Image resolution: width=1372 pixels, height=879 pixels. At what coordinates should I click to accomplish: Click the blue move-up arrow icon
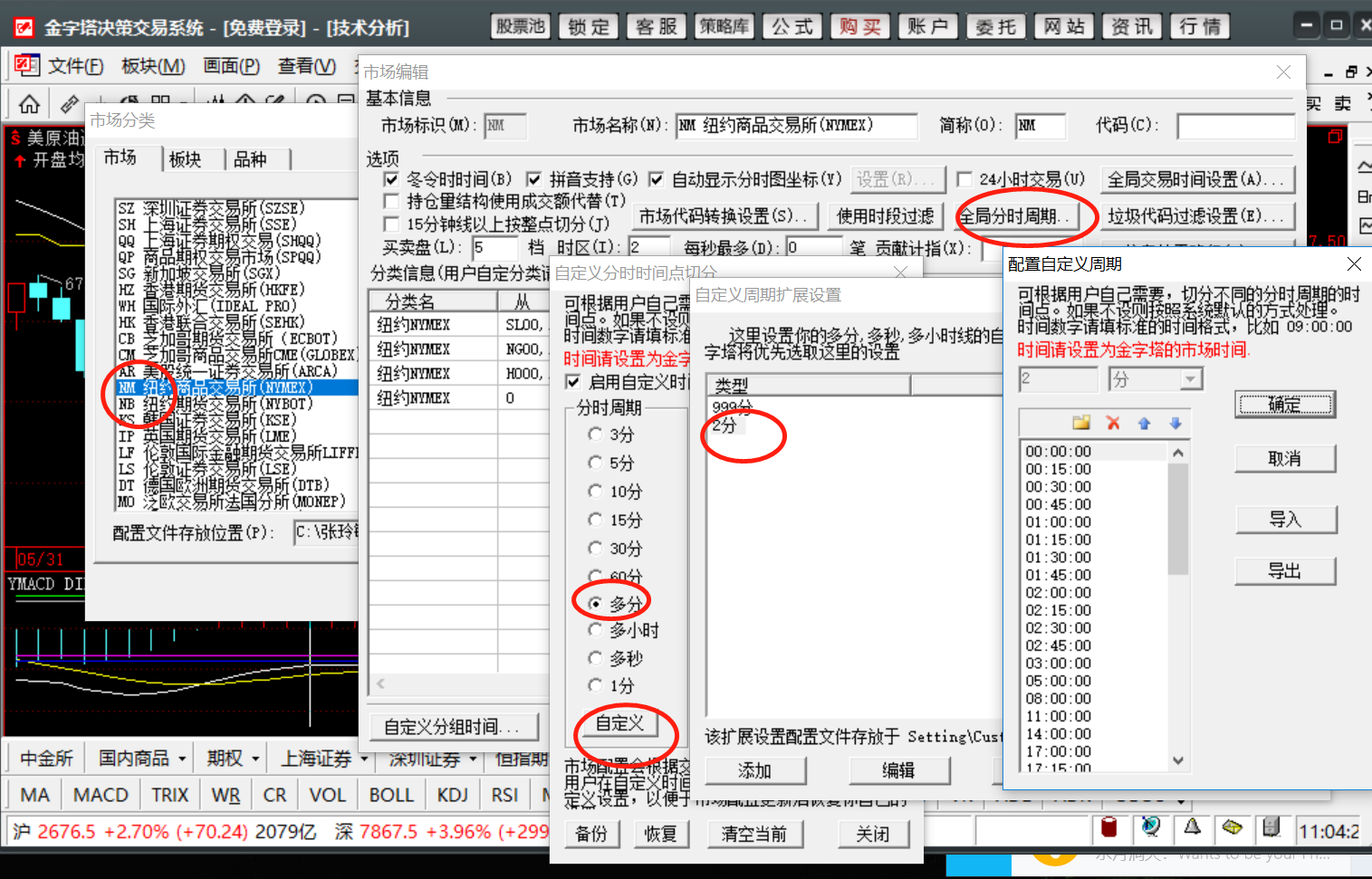1144,423
